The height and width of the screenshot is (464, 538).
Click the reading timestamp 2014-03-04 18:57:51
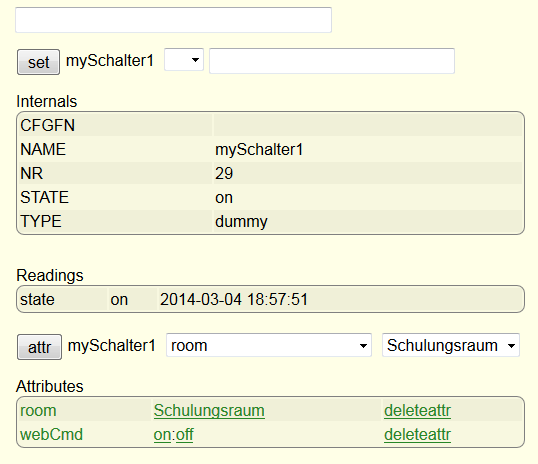coord(234,299)
